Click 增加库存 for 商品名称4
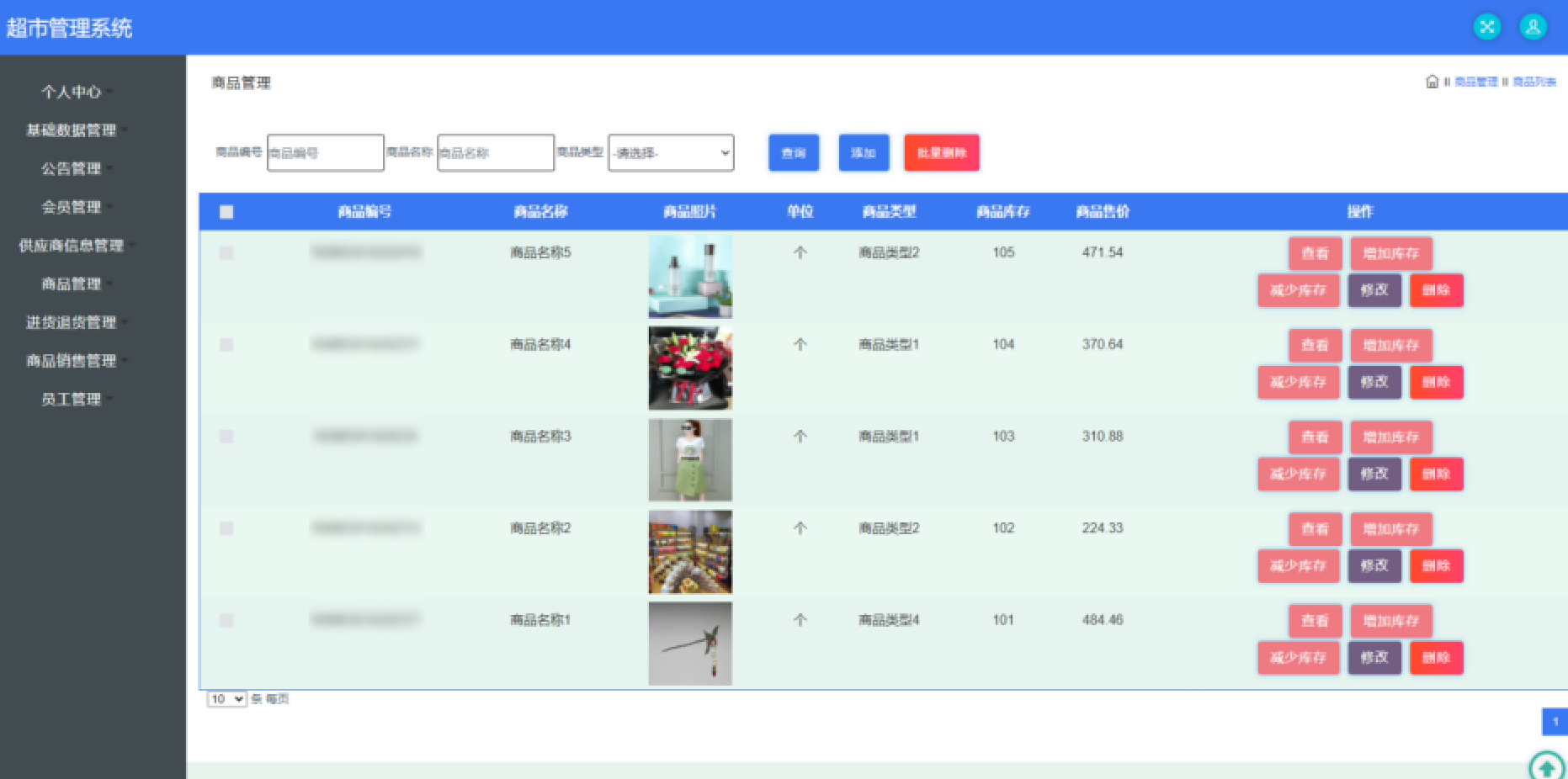The width and height of the screenshot is (1568, 779). click(x=1391, y=345)
